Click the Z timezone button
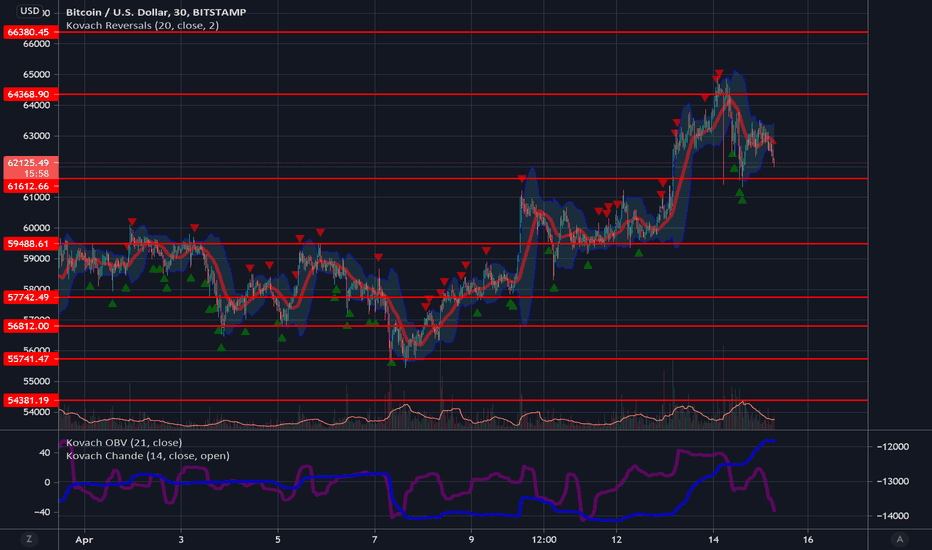 29,539
